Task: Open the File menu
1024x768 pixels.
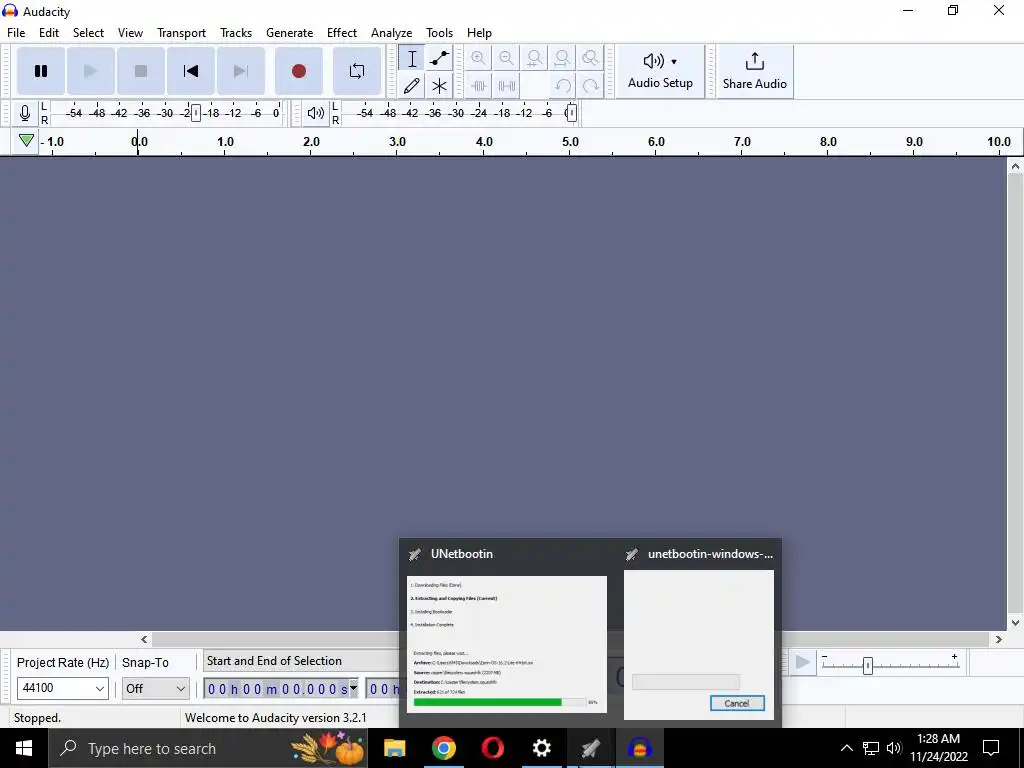Action: coord(16,33)
